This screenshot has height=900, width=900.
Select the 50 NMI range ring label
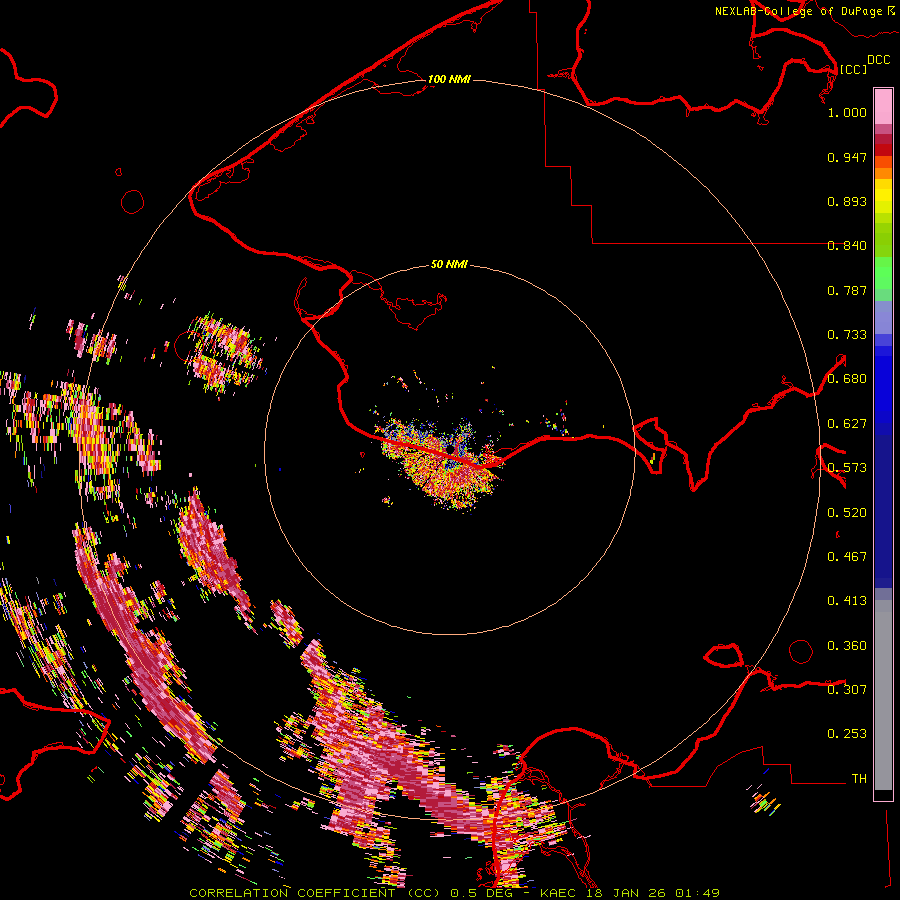point(449,264)
